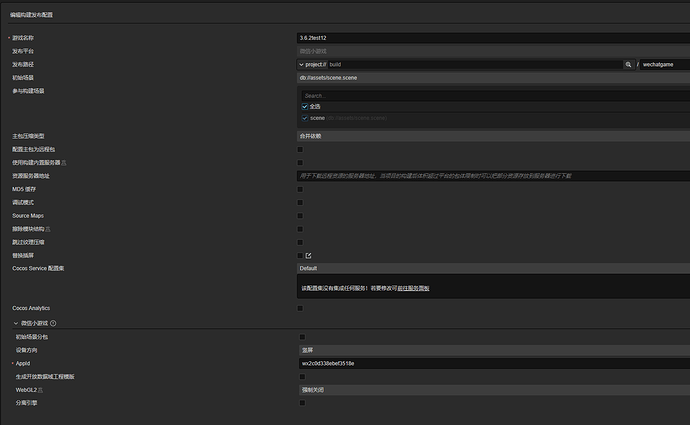Enable the Cocos Analytics checkbox
Viewport: 690px width, 425px height.
tap(300, 308)
